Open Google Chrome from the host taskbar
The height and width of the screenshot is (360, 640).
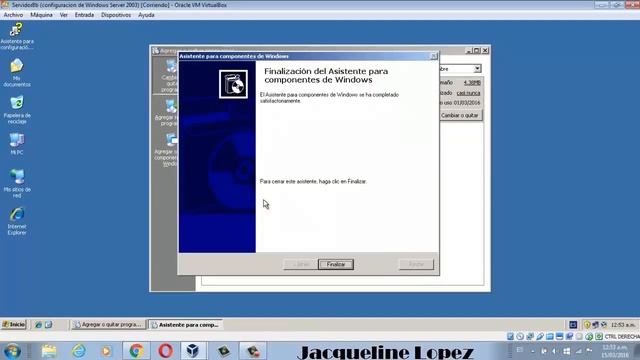point(137,351)
